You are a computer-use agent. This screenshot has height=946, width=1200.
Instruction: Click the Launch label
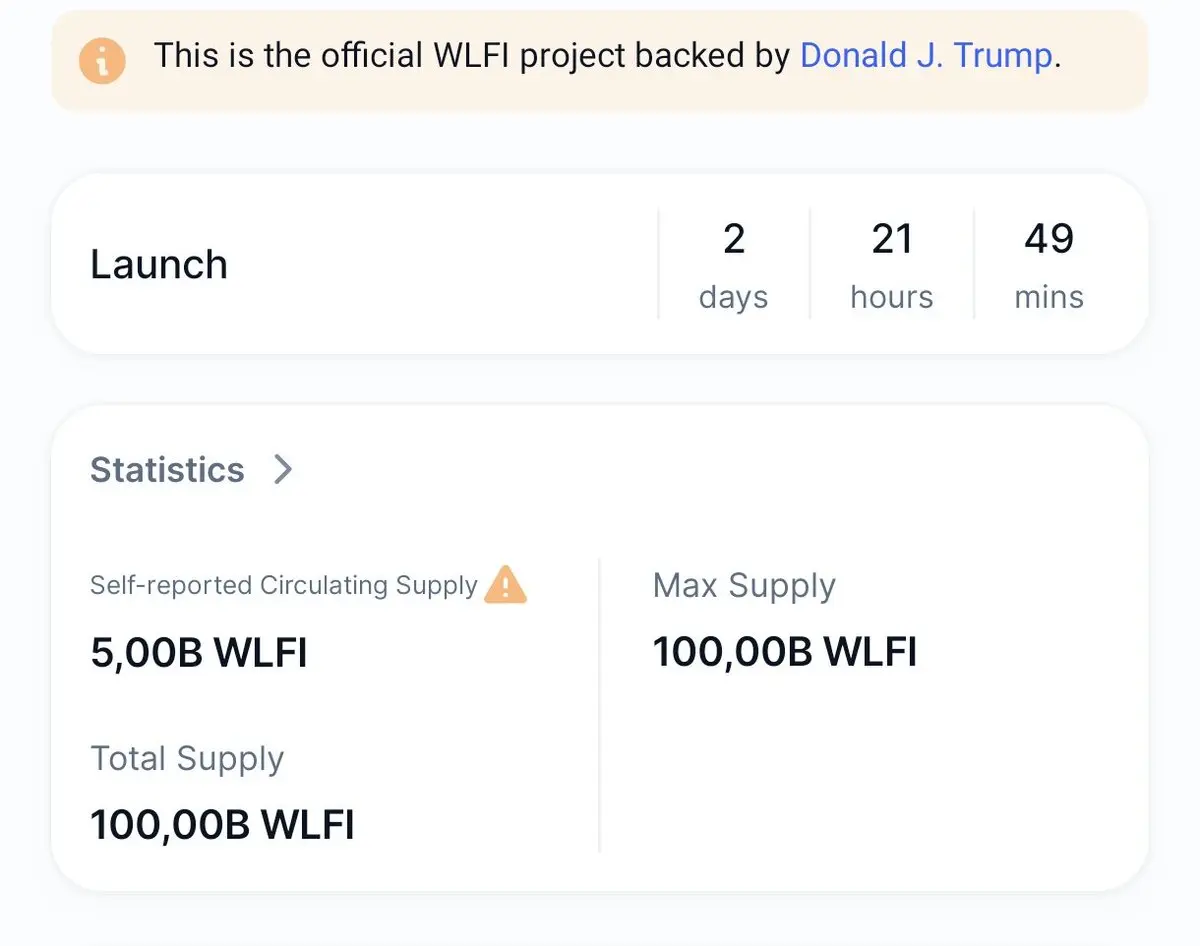click(x=159, y=264)
